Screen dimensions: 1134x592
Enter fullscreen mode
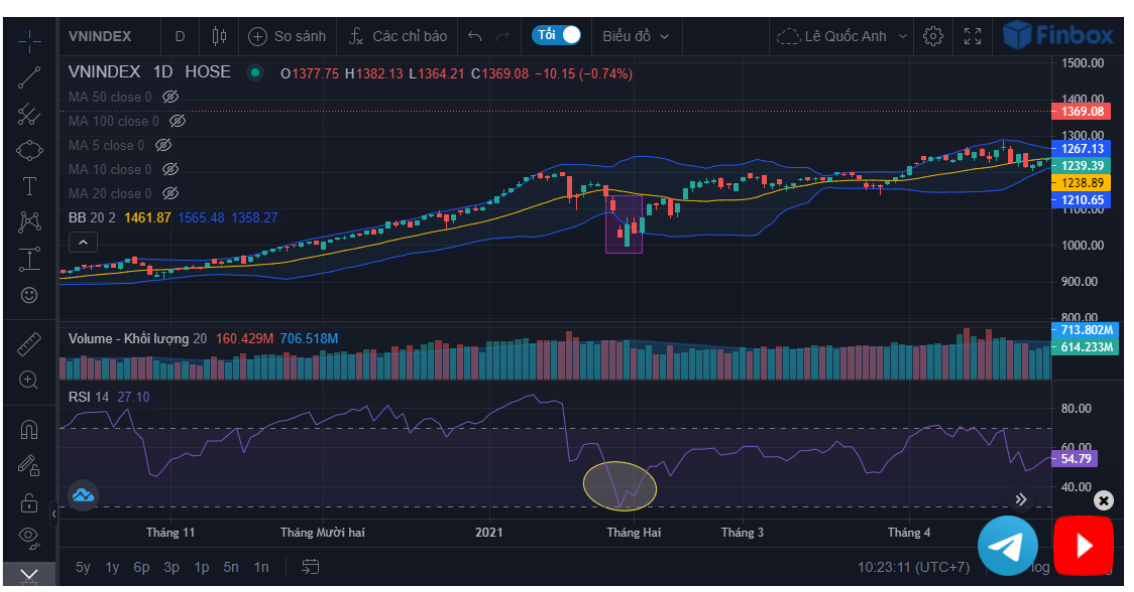[972, 36]
